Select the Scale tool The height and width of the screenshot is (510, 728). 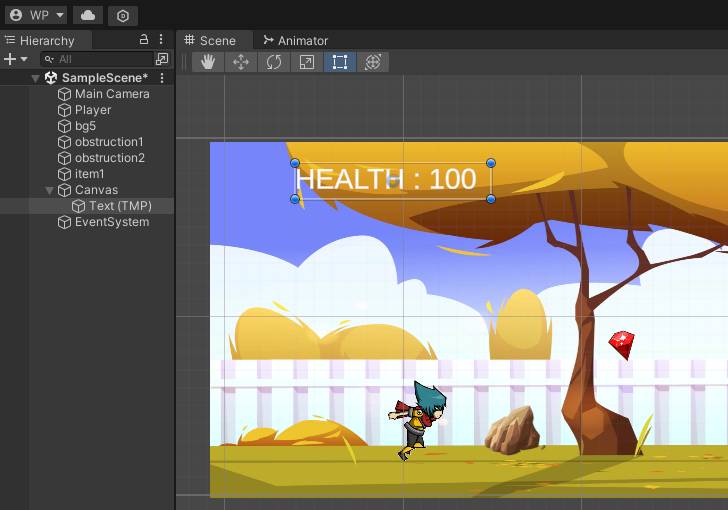(307, 62)
